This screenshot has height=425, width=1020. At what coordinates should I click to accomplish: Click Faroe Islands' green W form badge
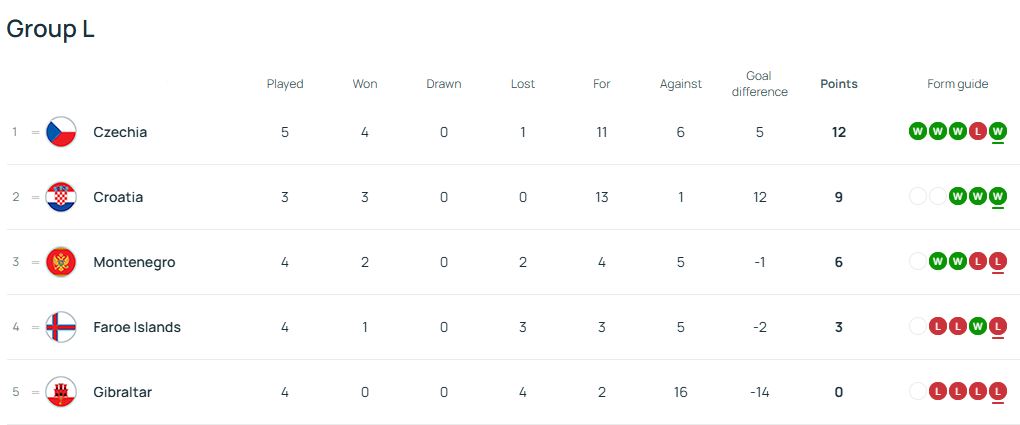click(977, 327)
